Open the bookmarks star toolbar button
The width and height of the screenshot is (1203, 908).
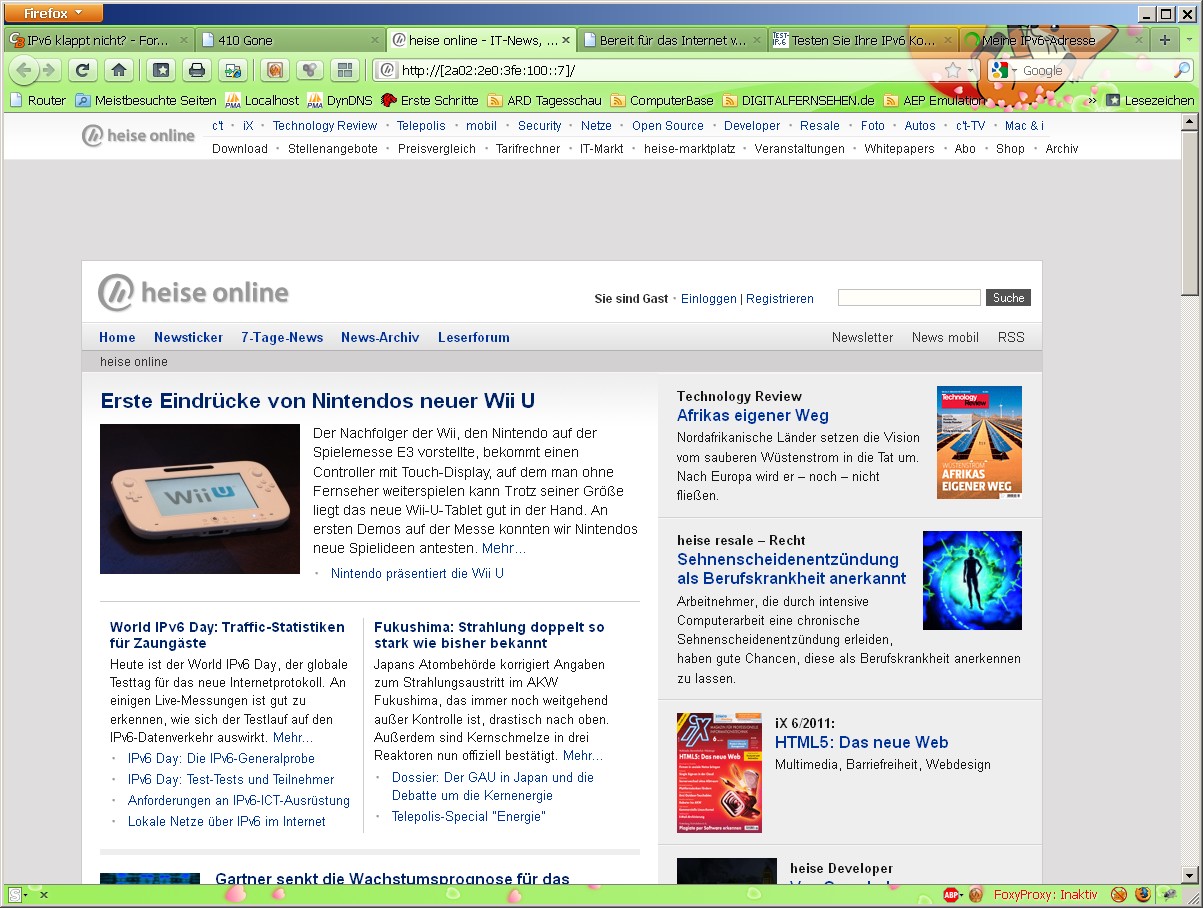click(160, 70)
